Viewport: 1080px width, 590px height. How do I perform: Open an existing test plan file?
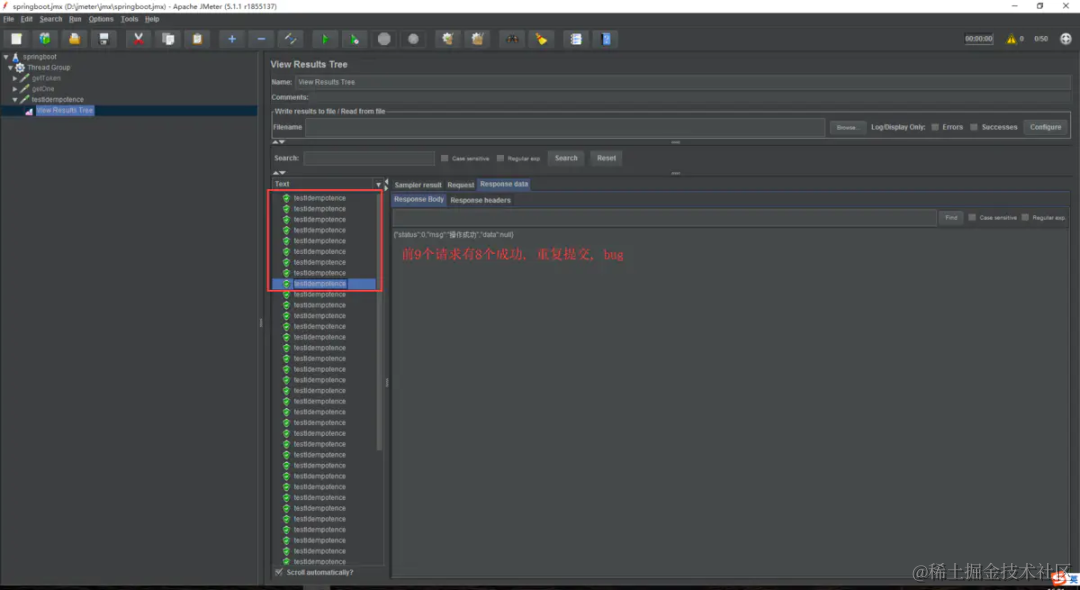(x=74, y=39)
